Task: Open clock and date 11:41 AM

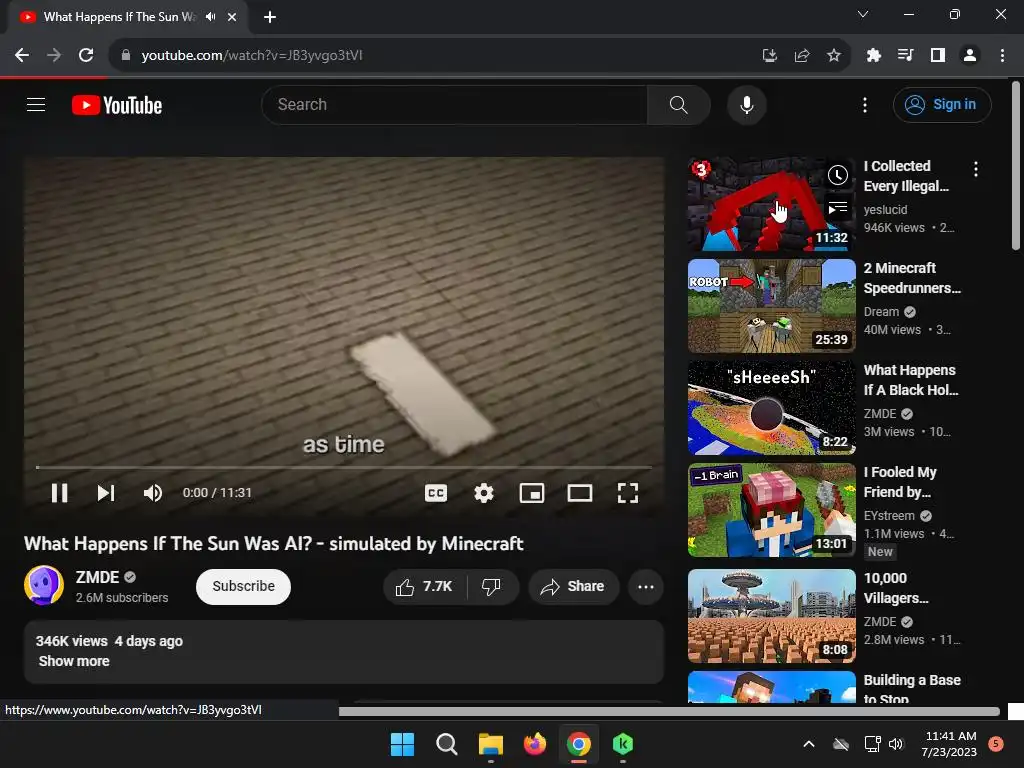Action: pos(950,744)
